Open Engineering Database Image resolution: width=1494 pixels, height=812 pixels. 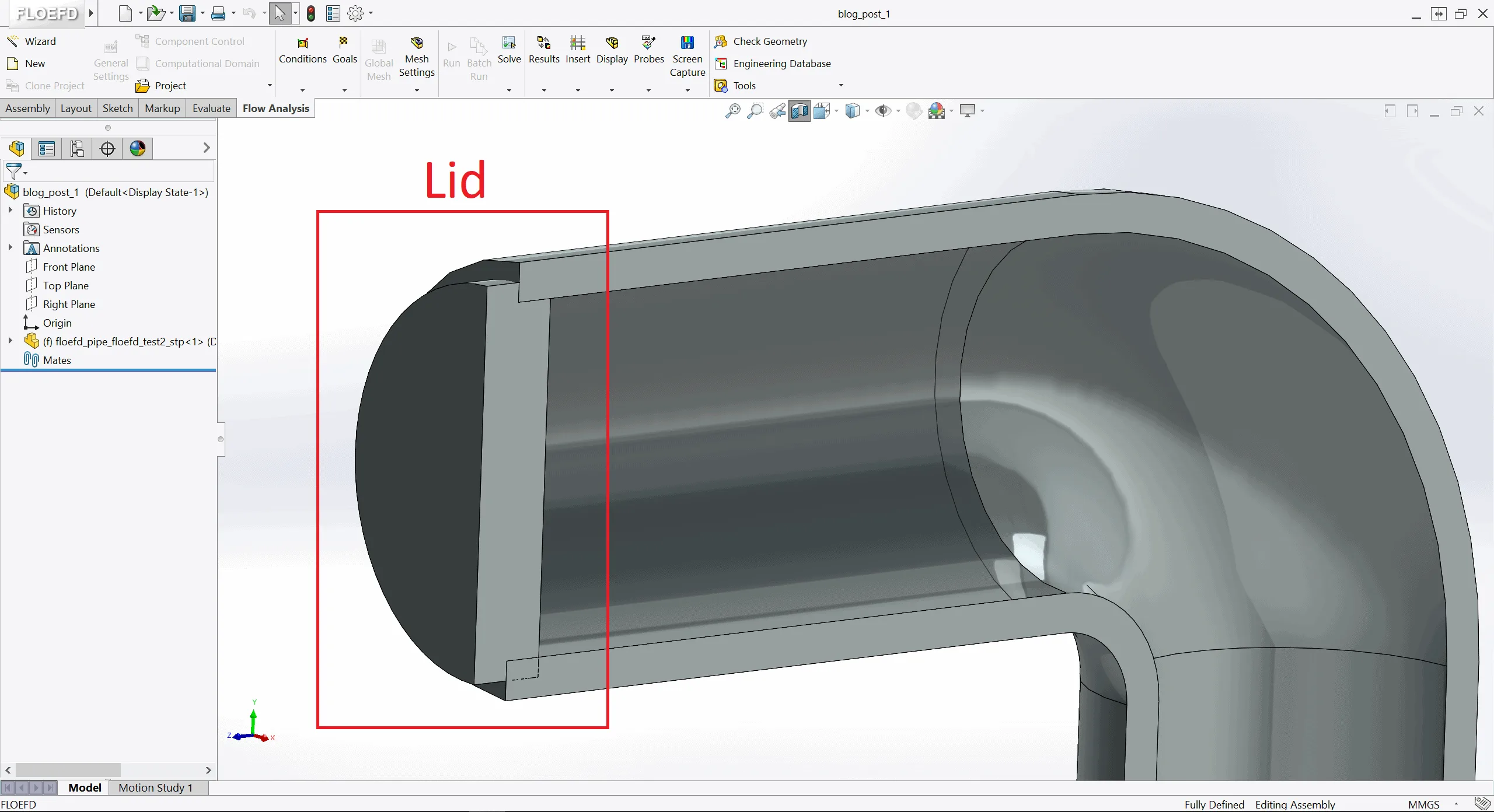point(773,64)
